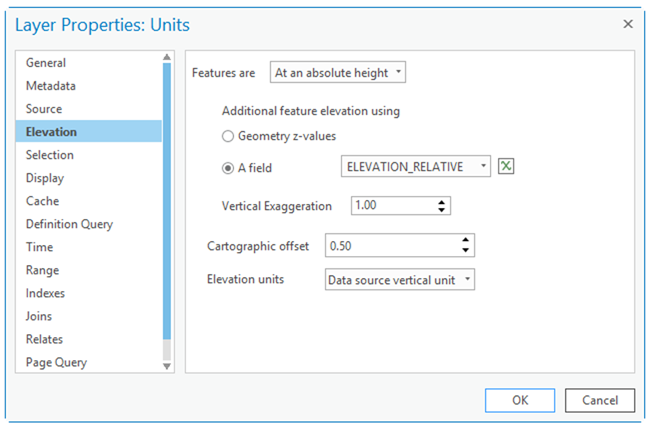Confirm changes with the OK button
The width and height of the screenshot is (650, 428).
click(519, 400)
